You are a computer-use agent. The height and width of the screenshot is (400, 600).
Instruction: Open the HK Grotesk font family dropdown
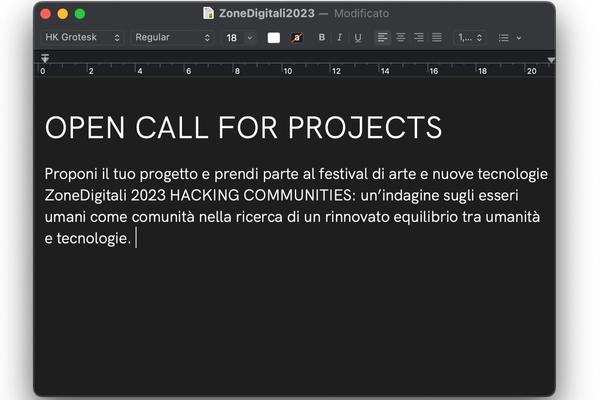[x=82, y=38]
